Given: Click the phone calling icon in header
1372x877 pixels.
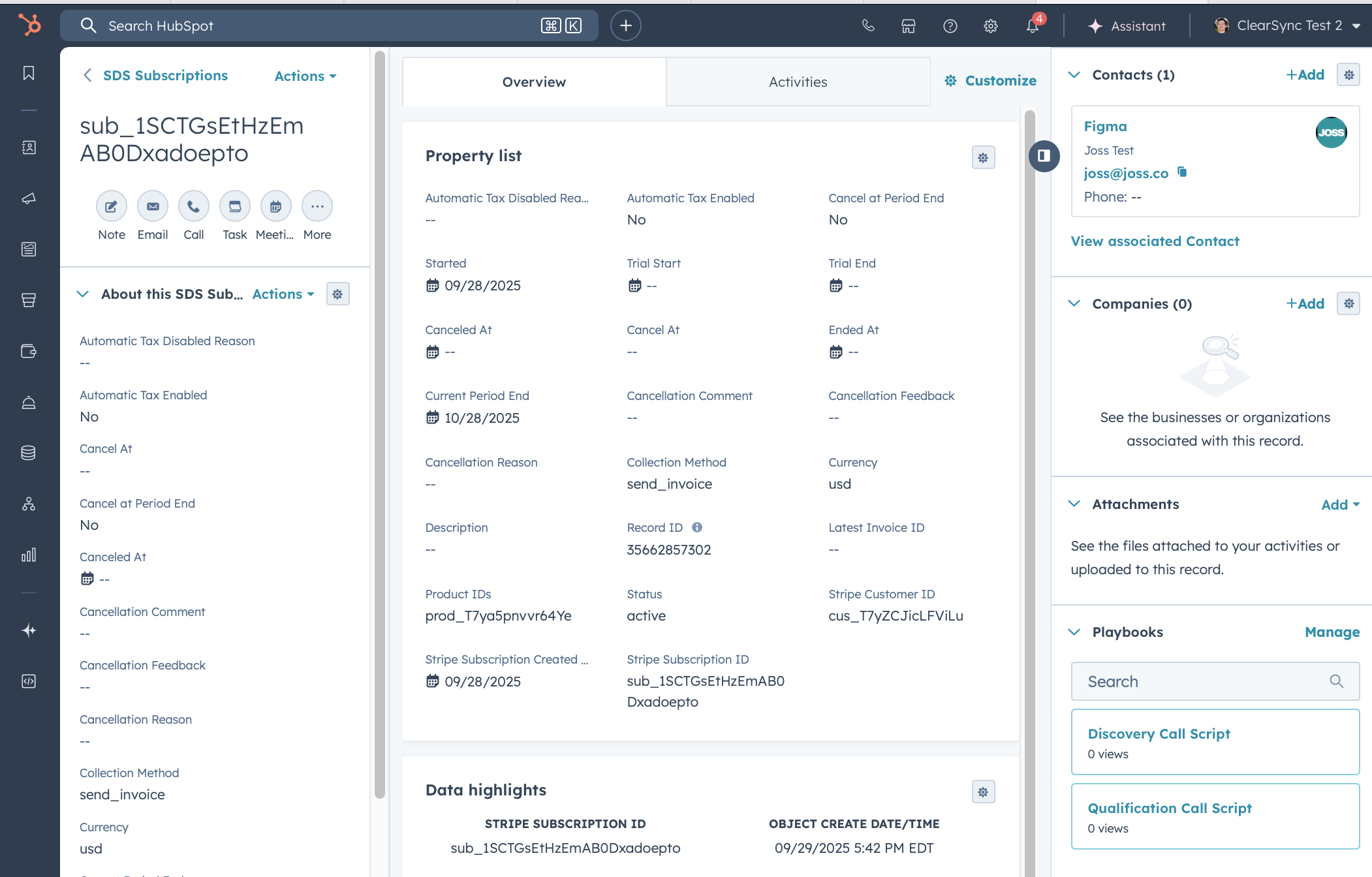Looking at the screenshot, I should point(868,26).
